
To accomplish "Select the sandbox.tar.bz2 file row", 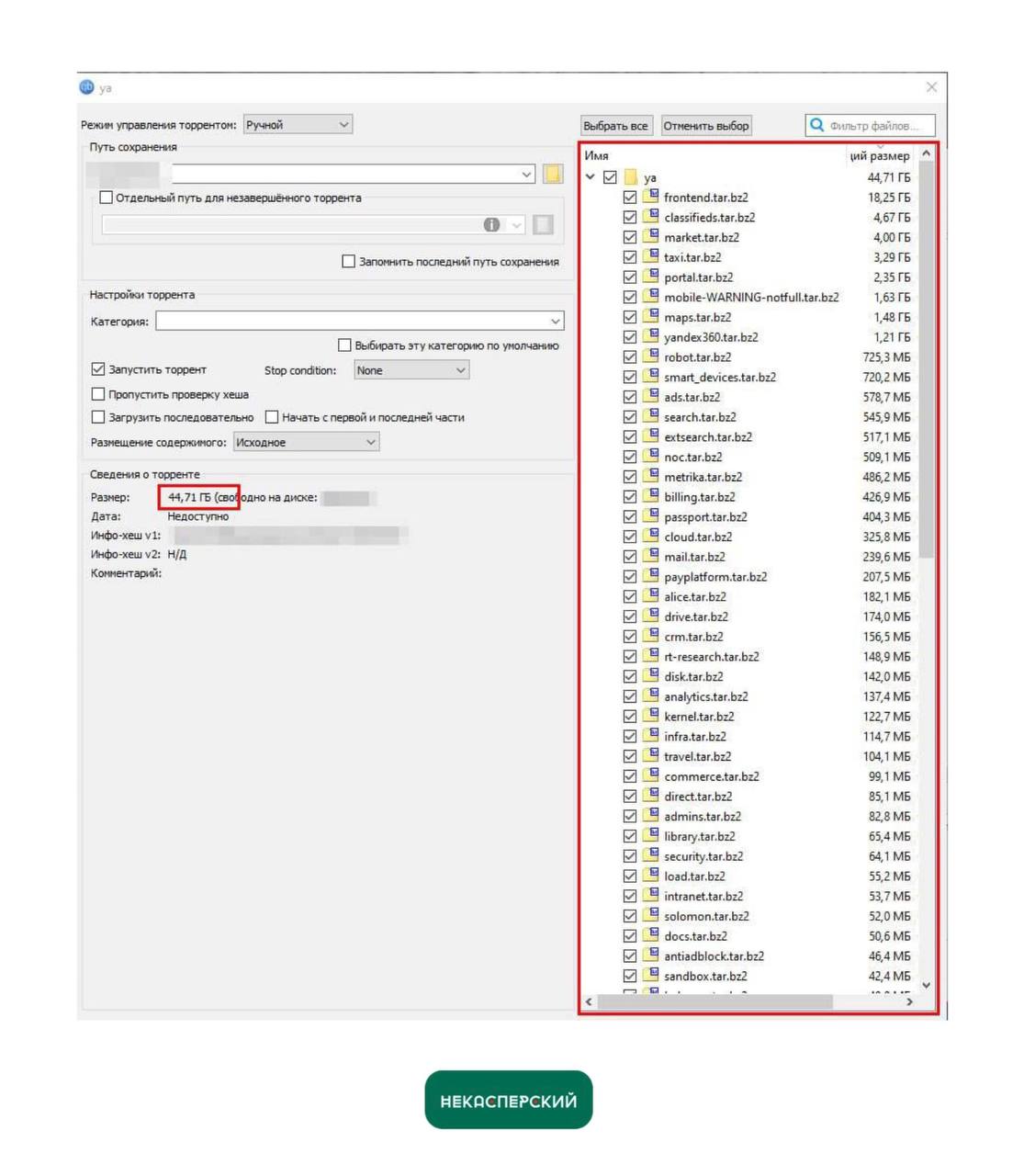I will [x=749, y=976].
